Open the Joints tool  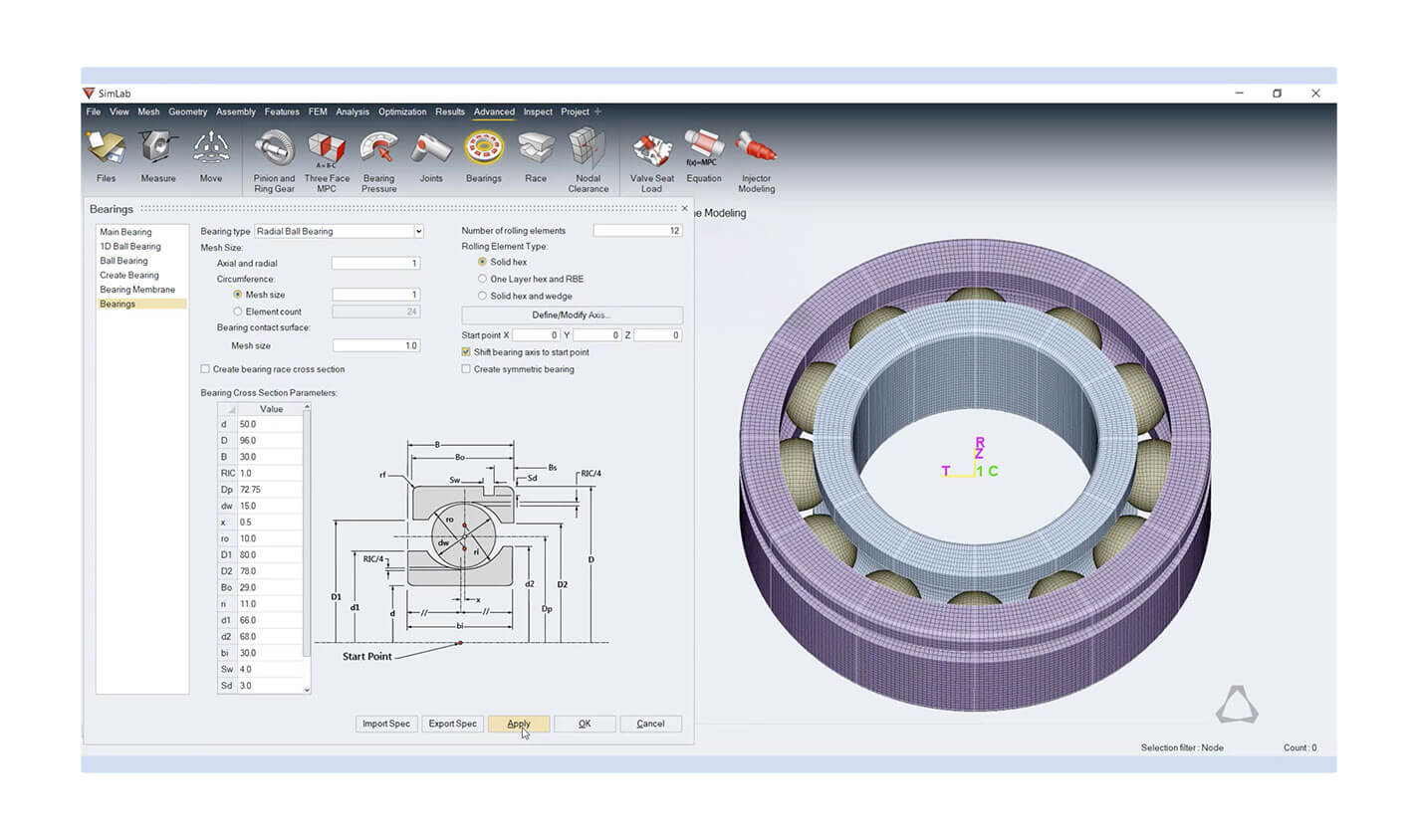coord(431,150)
